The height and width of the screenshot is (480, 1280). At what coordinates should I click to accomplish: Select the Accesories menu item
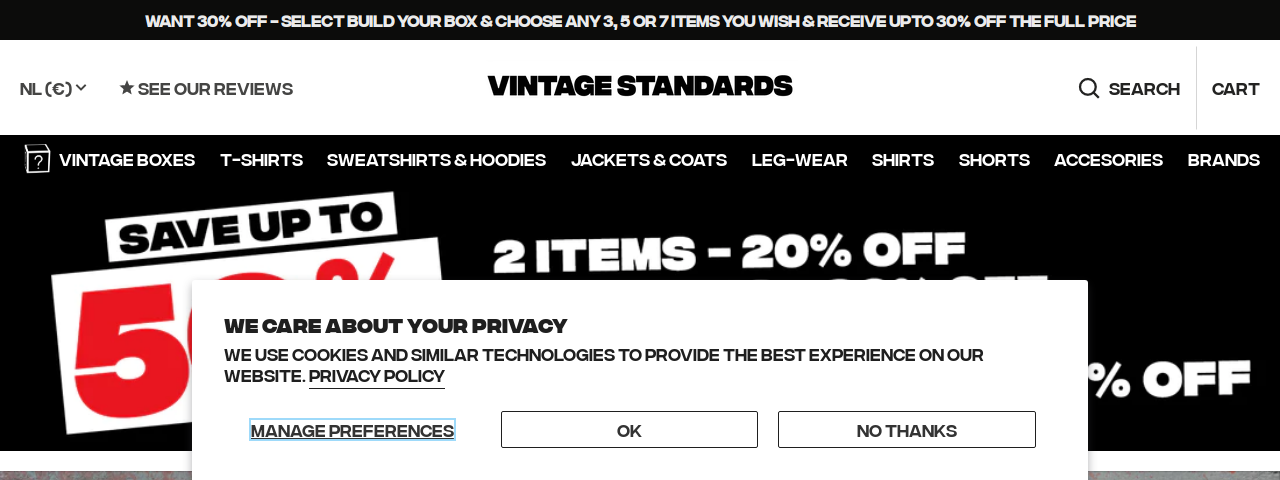click(x=1108, y=160)
